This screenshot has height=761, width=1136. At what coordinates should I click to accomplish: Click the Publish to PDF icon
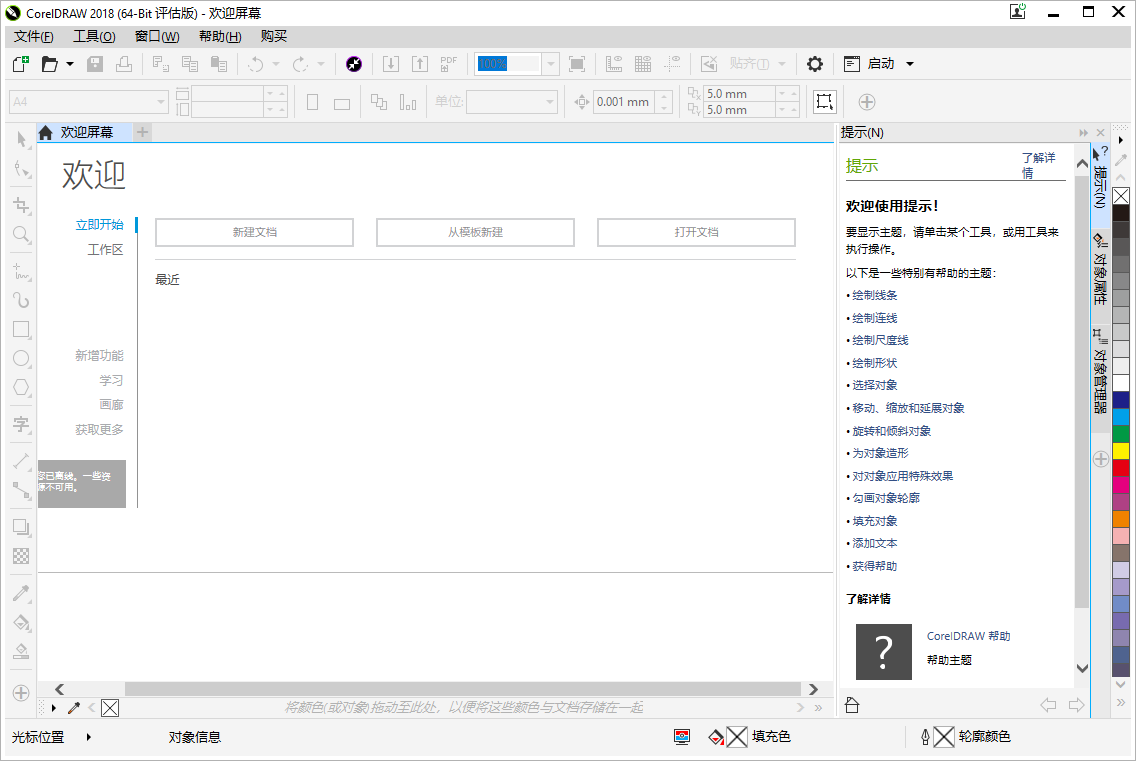click(448, 64)
